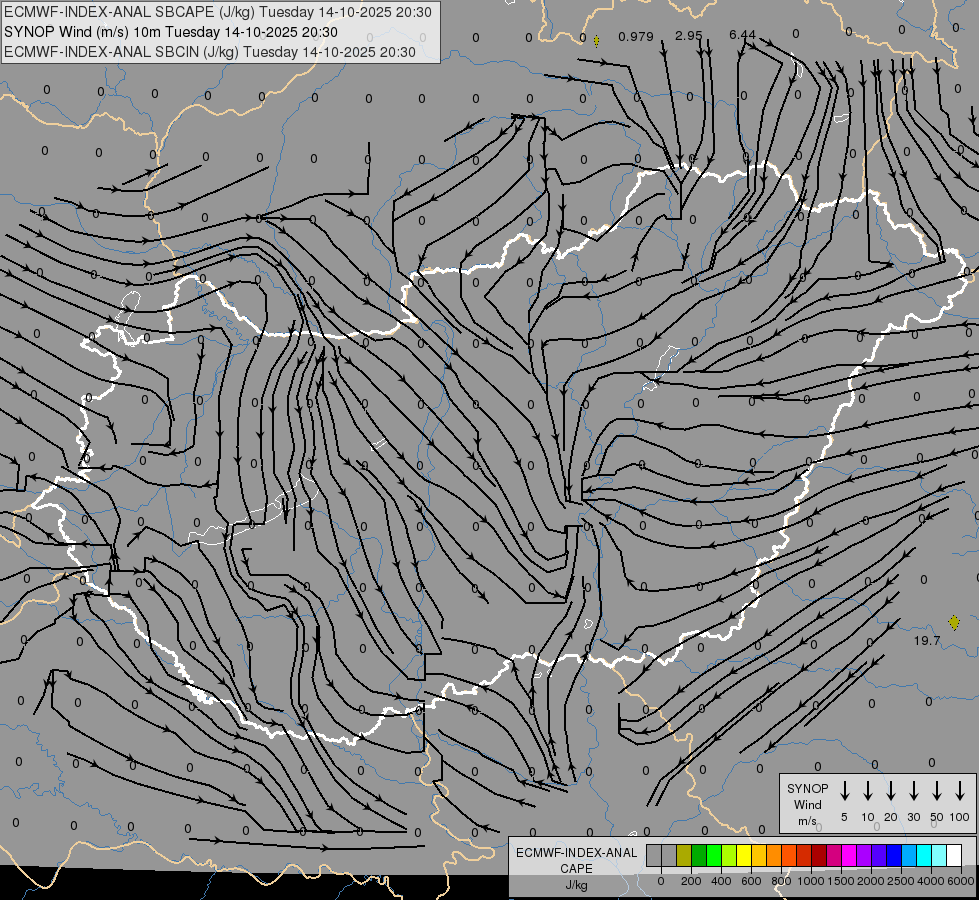The height and width of the screenshot is (900, 979).
Task: Click the wind arrow above the 5 label
Action: (x=845, y=790)
